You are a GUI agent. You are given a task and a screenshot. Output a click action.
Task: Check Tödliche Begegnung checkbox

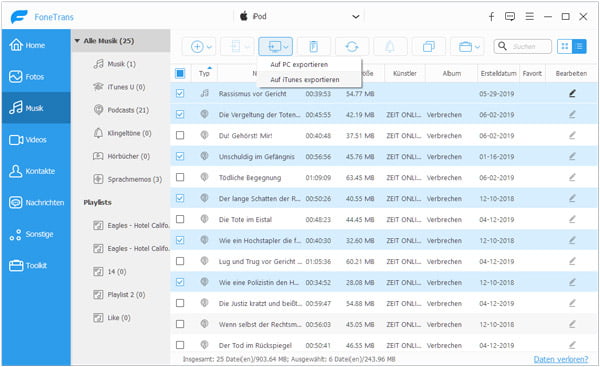click(180, 177)
